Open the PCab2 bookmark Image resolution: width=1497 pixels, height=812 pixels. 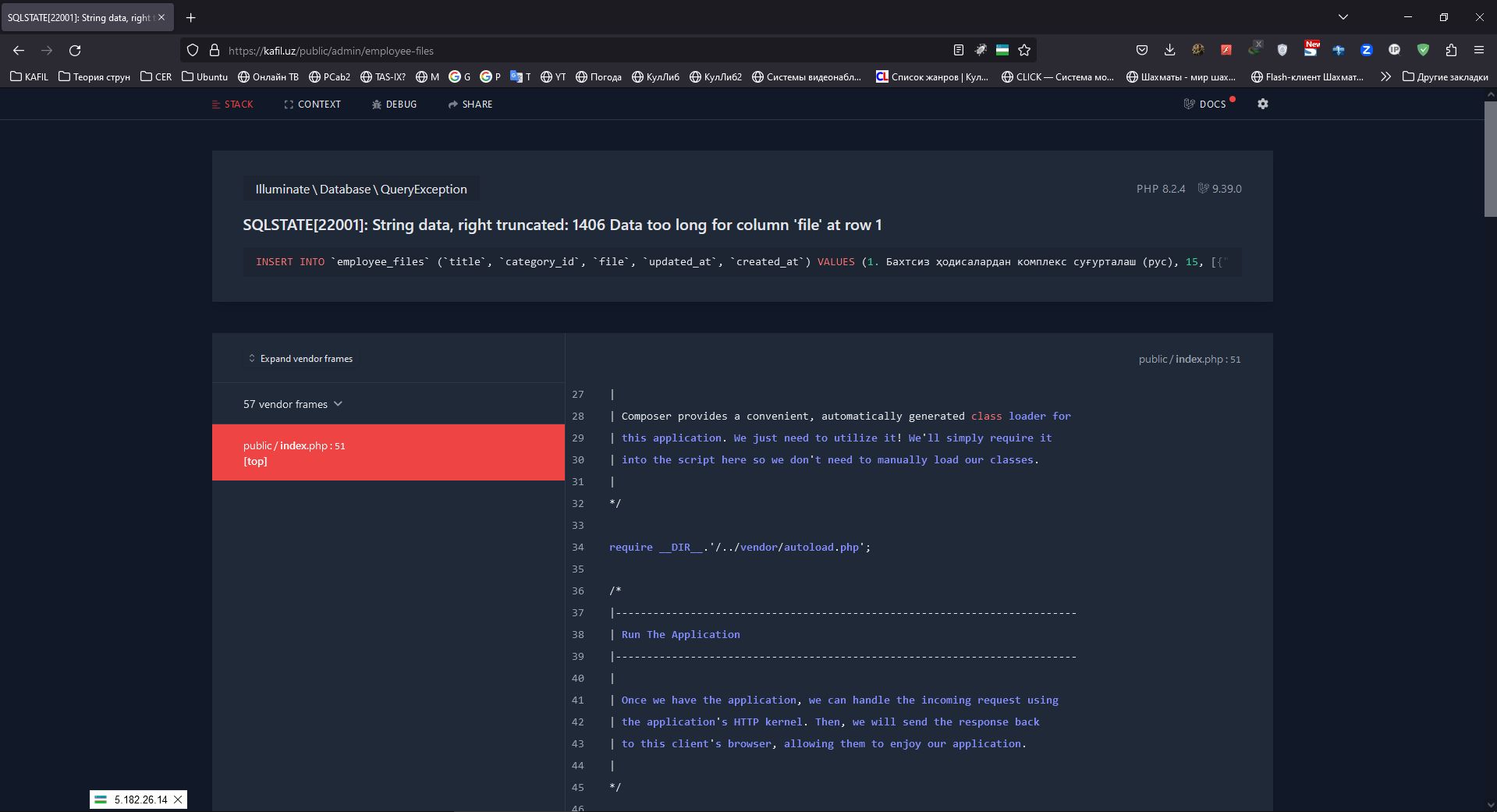click(329, 76)
